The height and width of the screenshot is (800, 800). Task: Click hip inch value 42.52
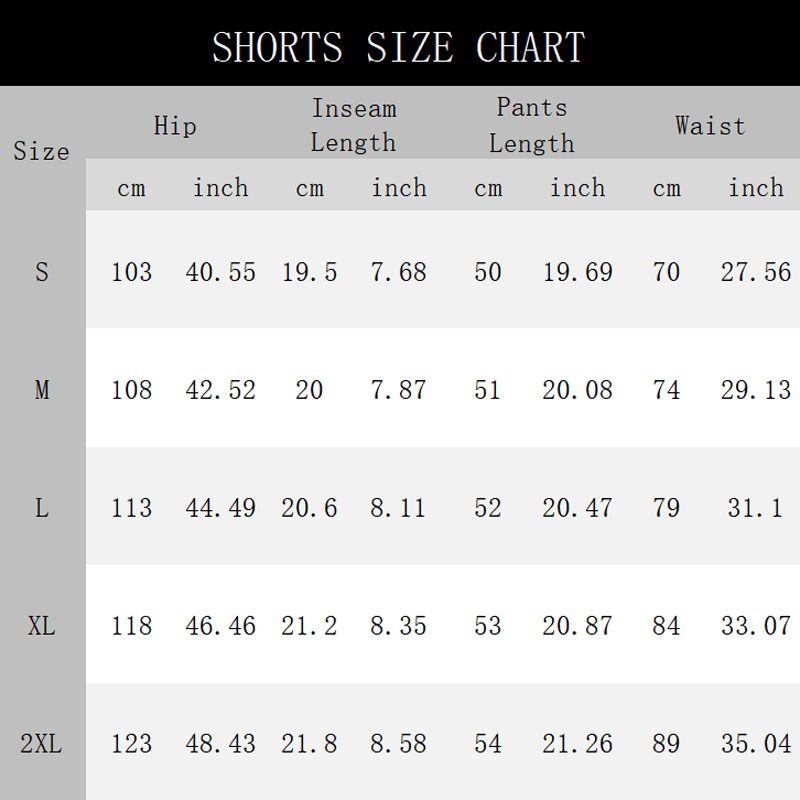(x=220, y=390)
